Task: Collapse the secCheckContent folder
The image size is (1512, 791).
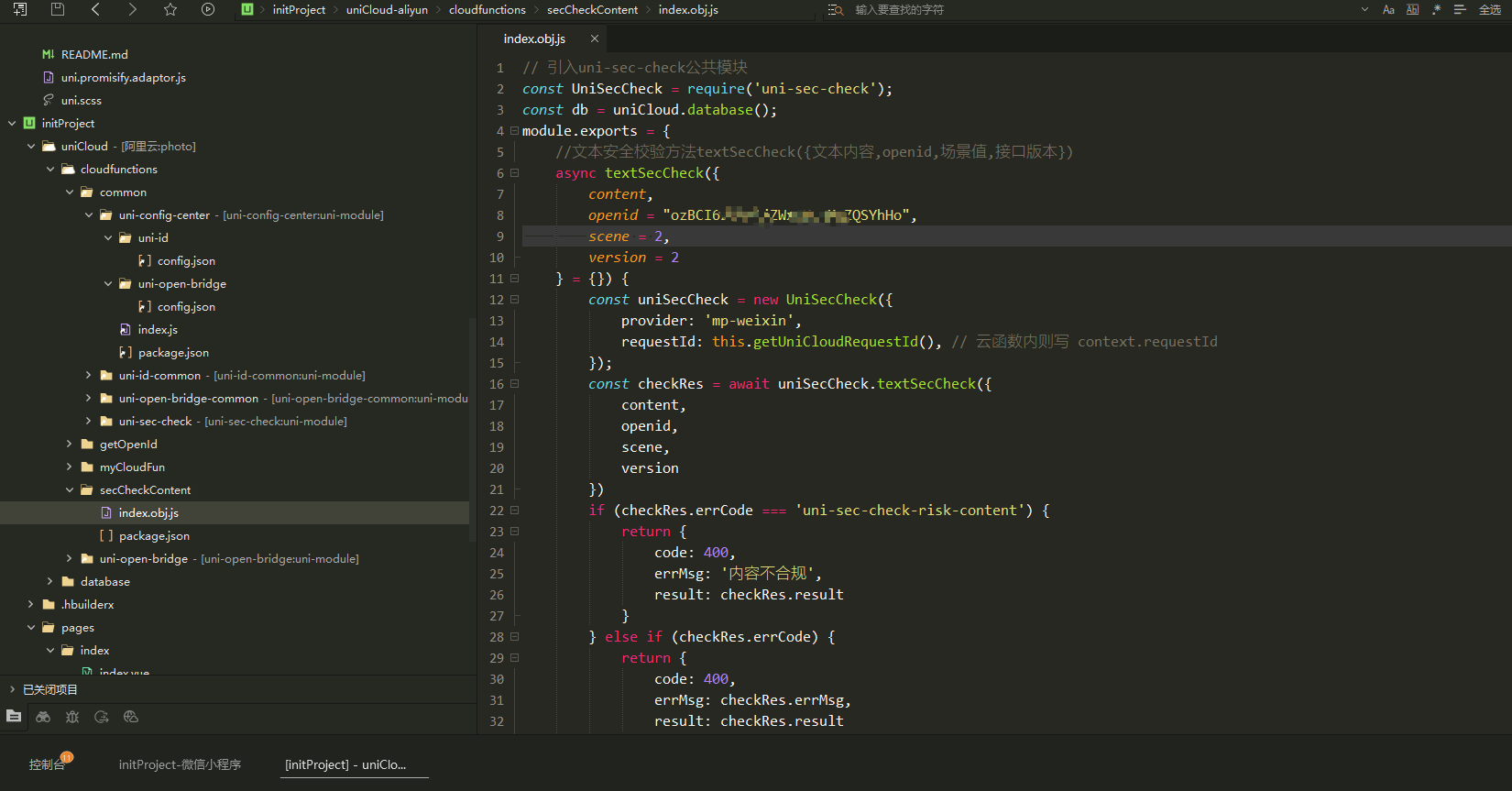Action: (x=70, y=490)
